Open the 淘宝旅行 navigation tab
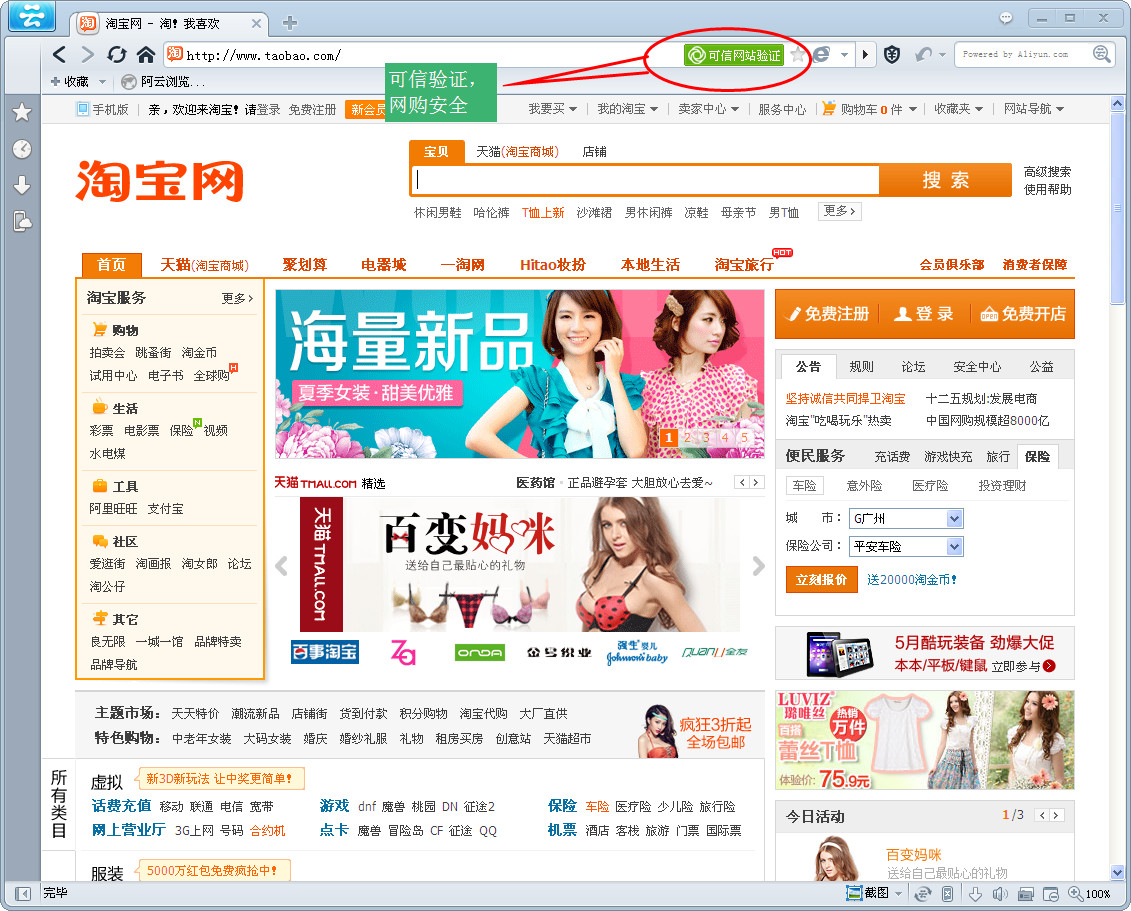1131x911 pixels. [x=744, y=265]
